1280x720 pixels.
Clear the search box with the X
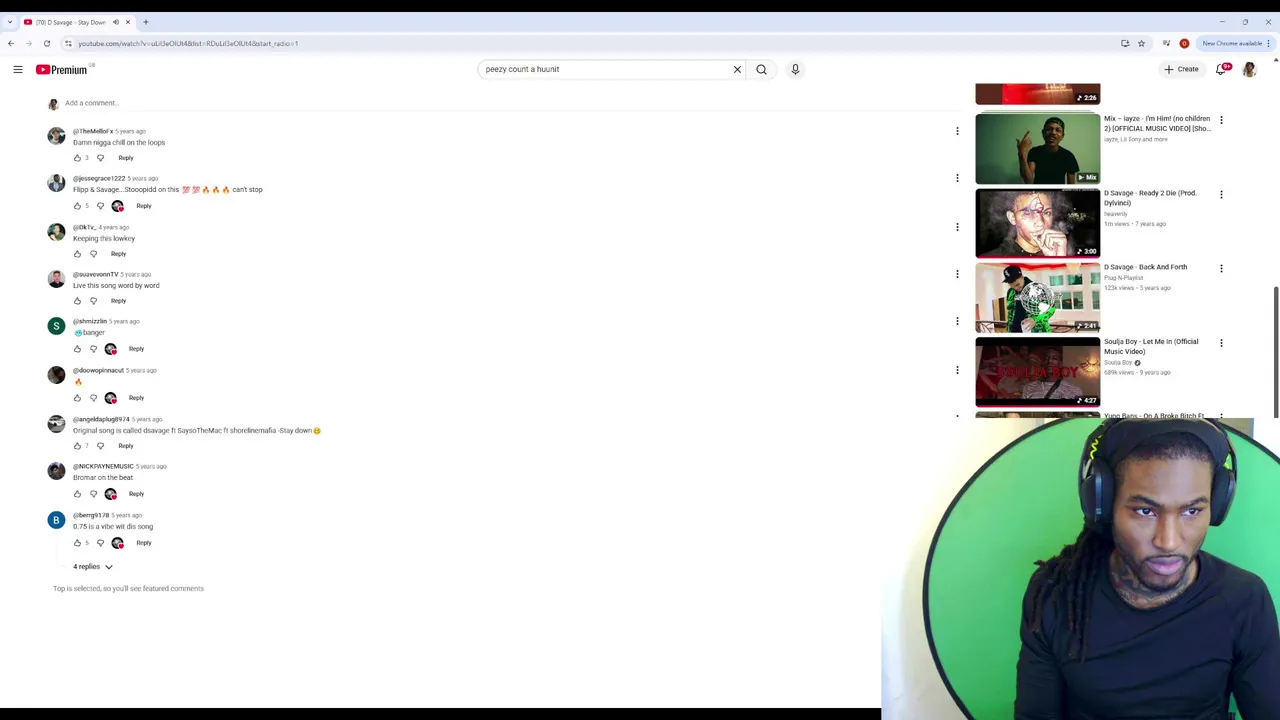coord(737,69)
